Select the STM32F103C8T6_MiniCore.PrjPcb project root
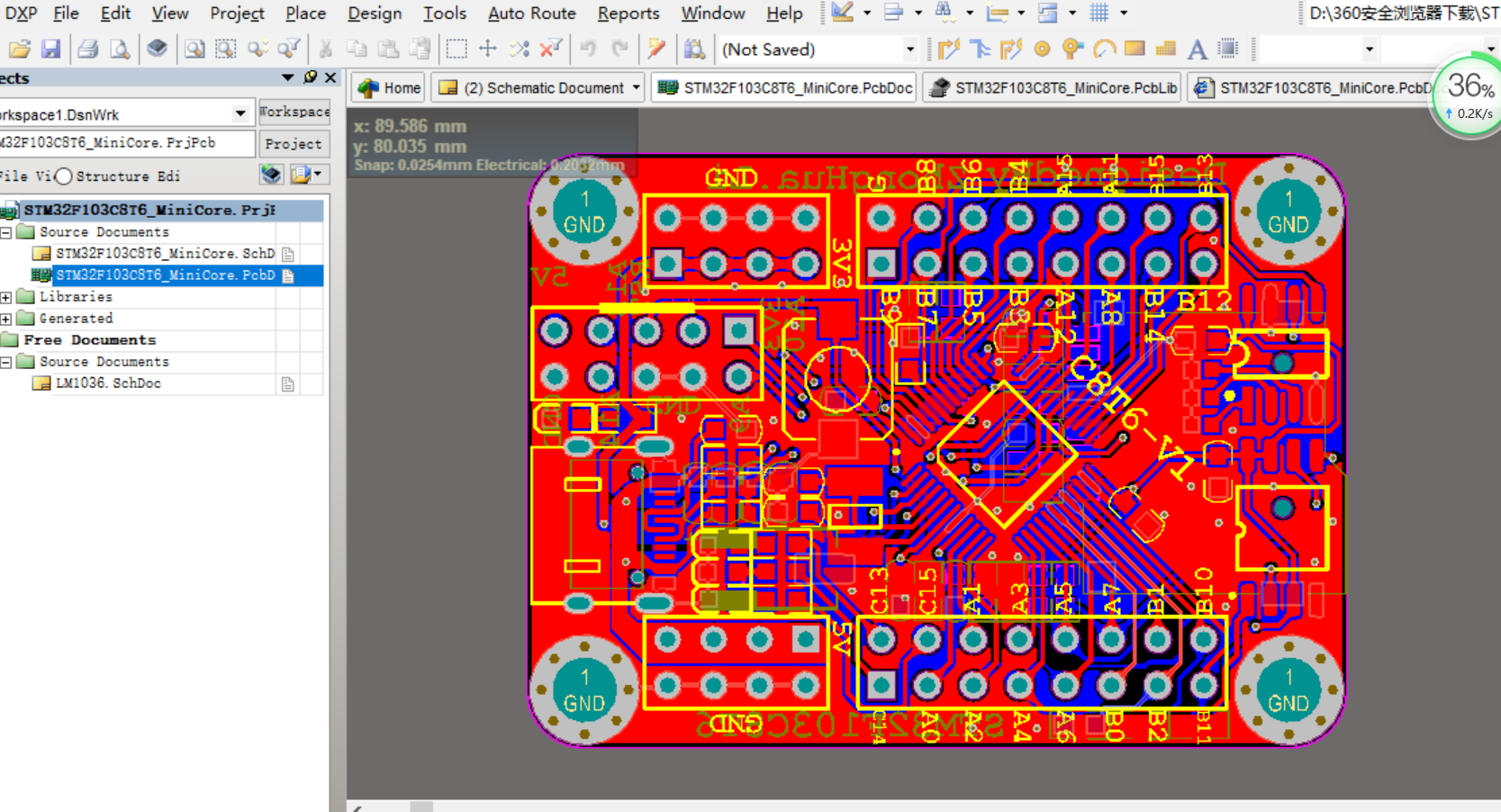The image size is (1501, 812). (x=149, y=210)
